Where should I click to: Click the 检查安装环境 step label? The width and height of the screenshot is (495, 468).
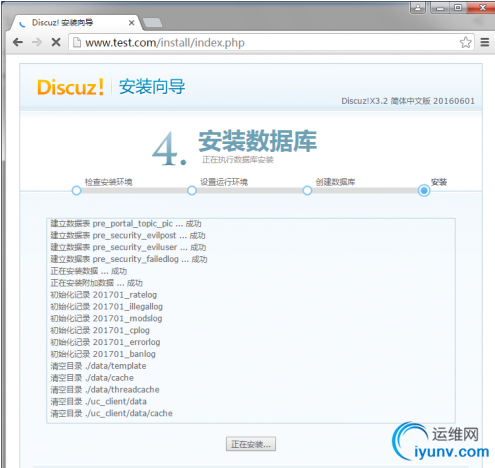[108, 182]
